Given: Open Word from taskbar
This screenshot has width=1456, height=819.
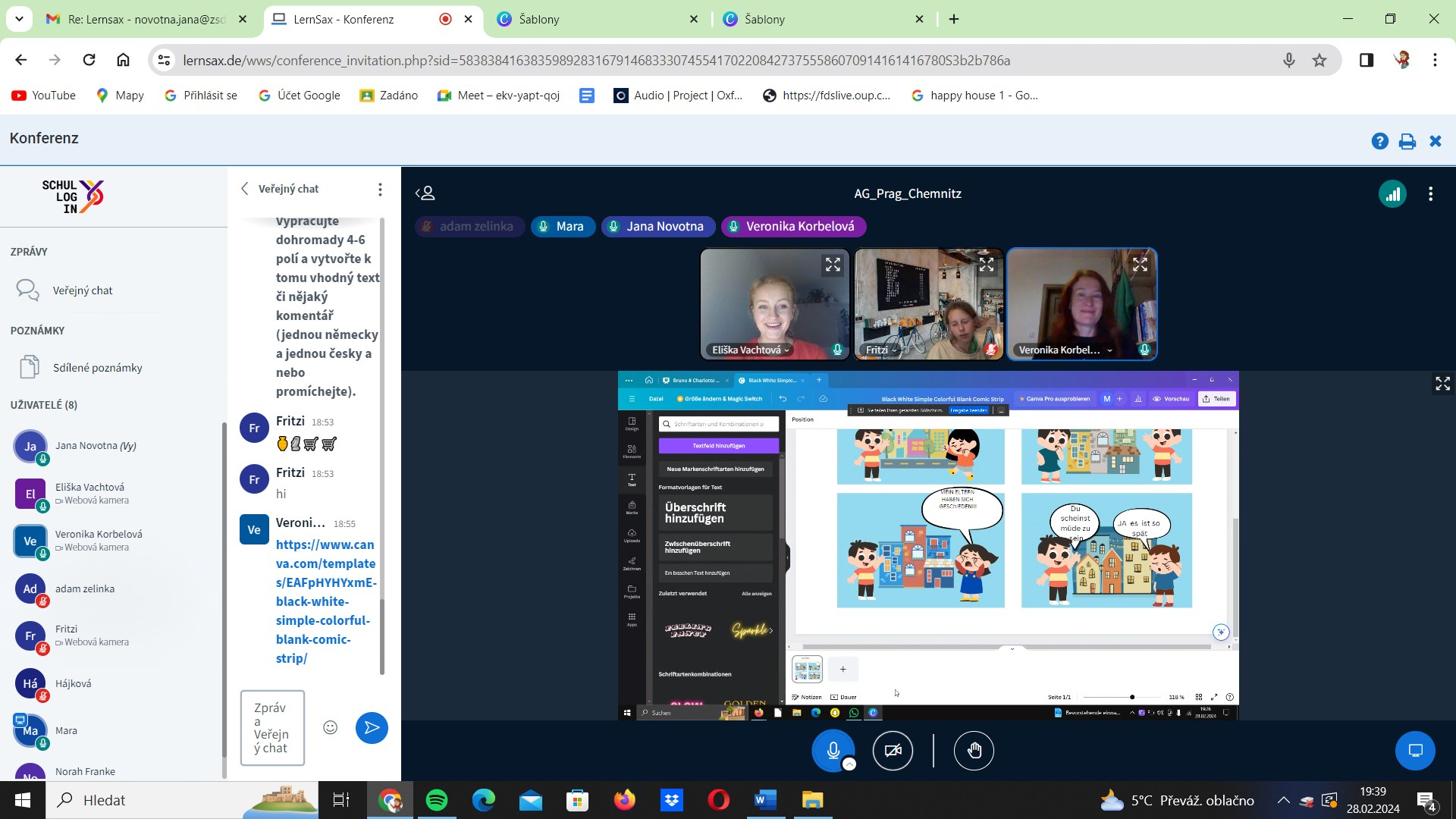Looking at the screenshot, I should point(765,800).
